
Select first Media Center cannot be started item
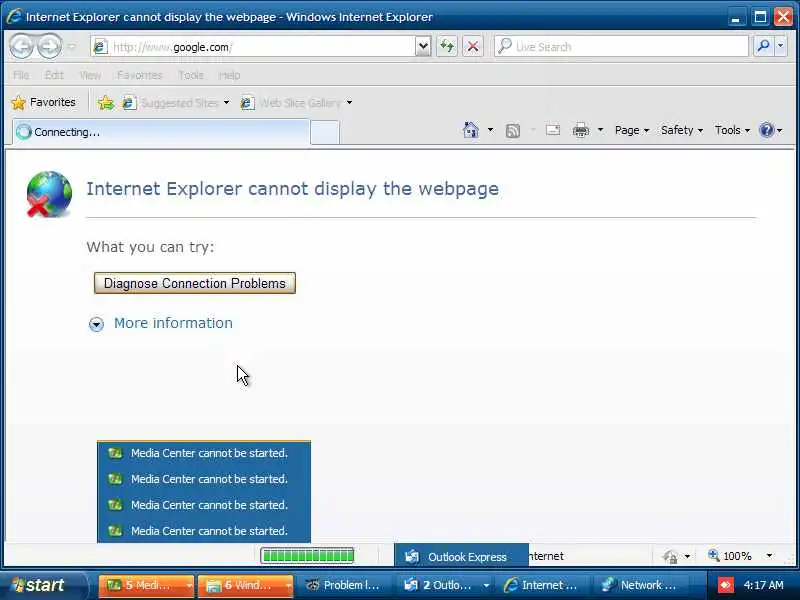(204, 453)
